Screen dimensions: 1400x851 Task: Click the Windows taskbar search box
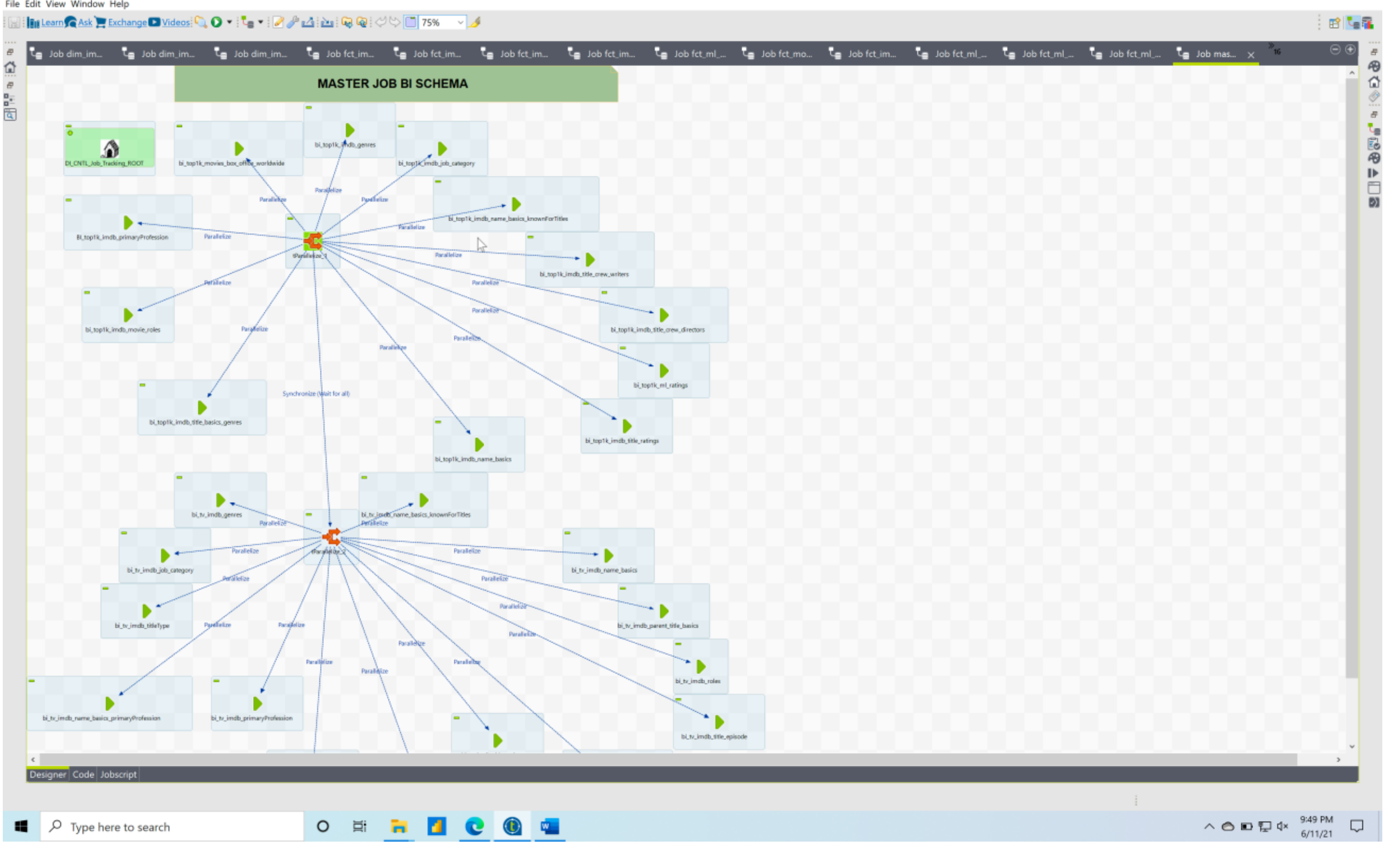(x=172, y=827)
